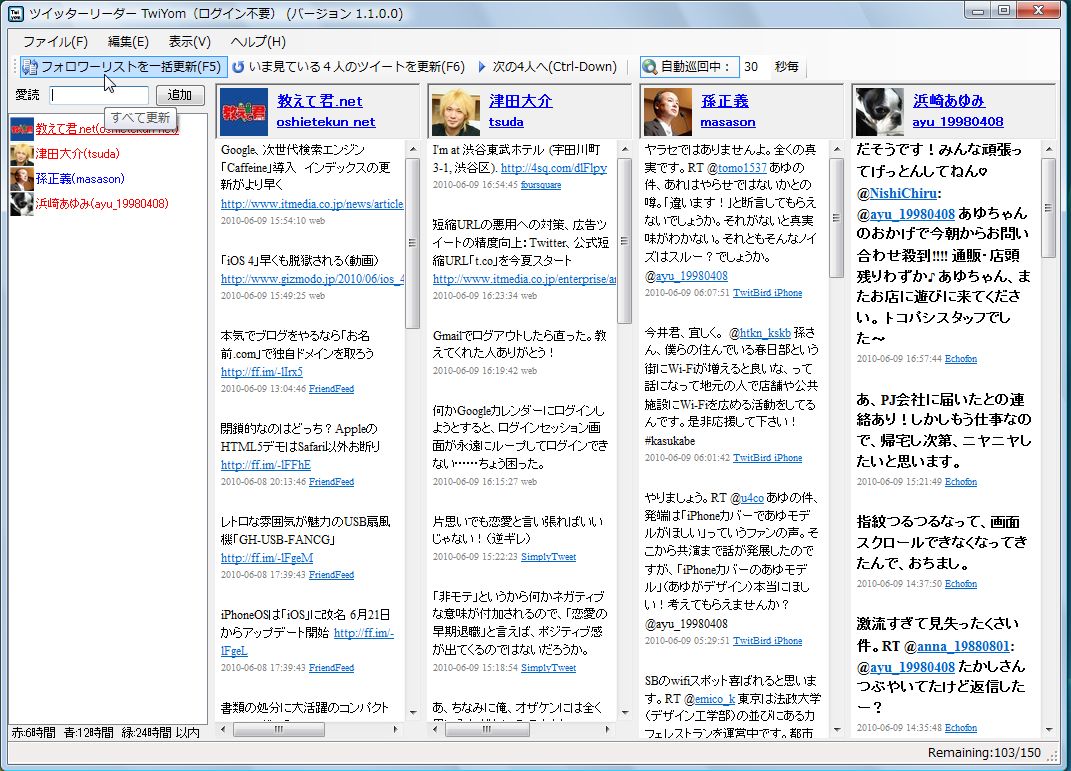This screenshot has height=771, width=1071.
Task: Open the 4sq.com/dlFlpy link
Action: (x=554, y=168)
